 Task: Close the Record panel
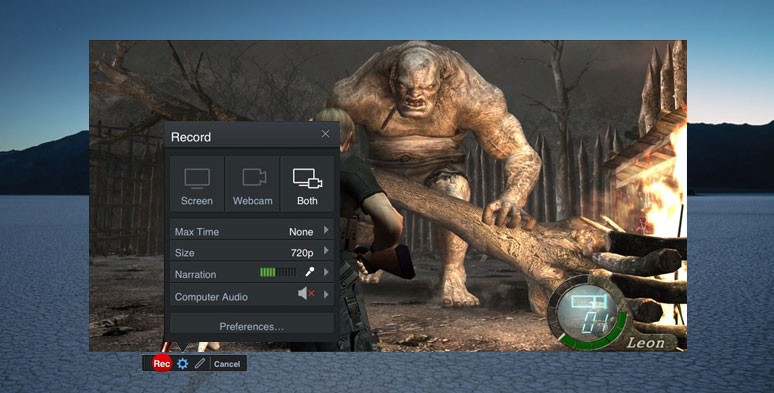click(x=325, y=134)
